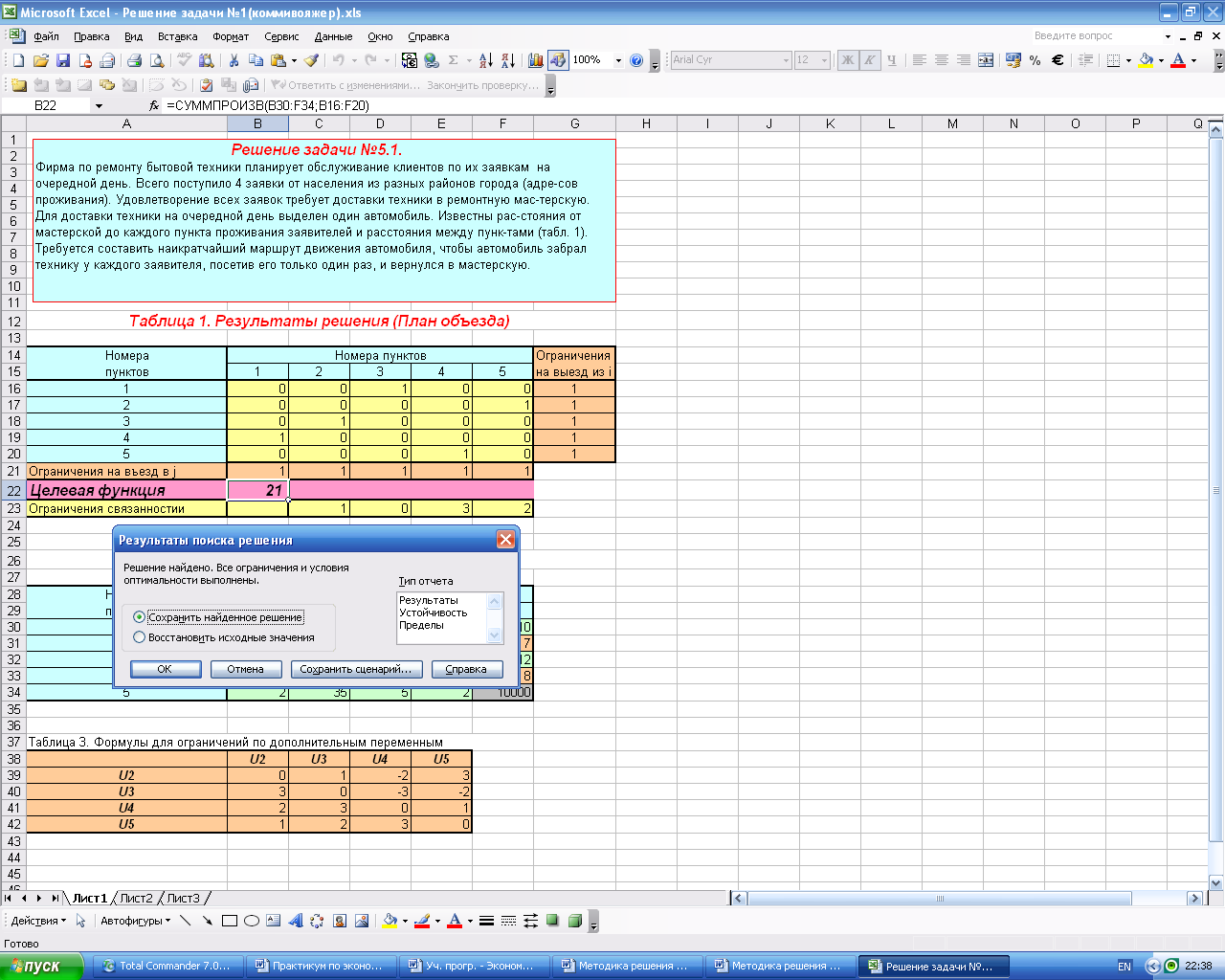1225x980 pixels.
Task: Open the Правка menu
Action: click(91, 36)
